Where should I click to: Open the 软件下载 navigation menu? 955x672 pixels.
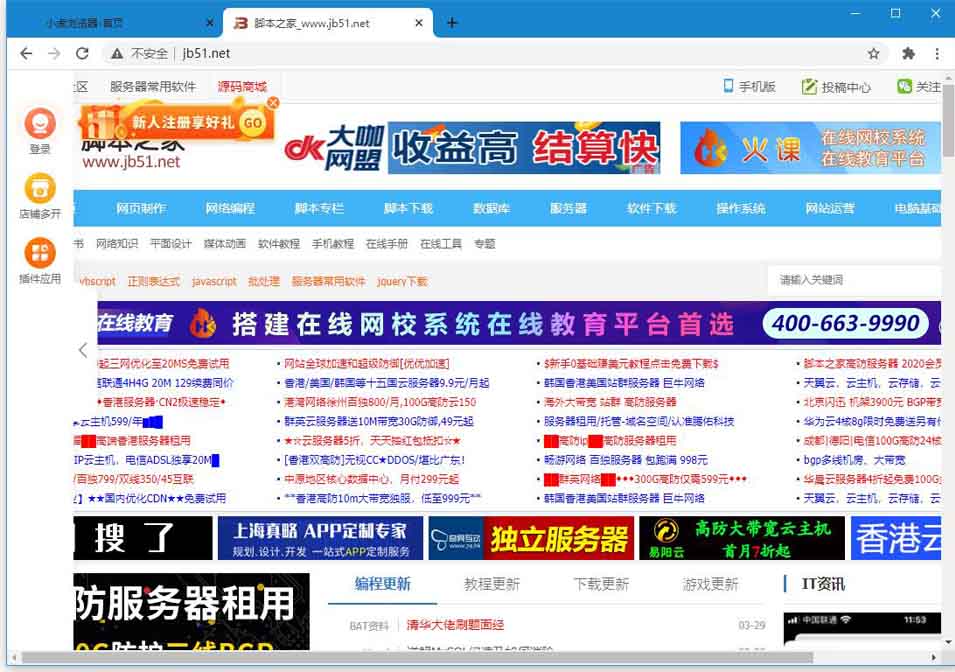[652, 208]
